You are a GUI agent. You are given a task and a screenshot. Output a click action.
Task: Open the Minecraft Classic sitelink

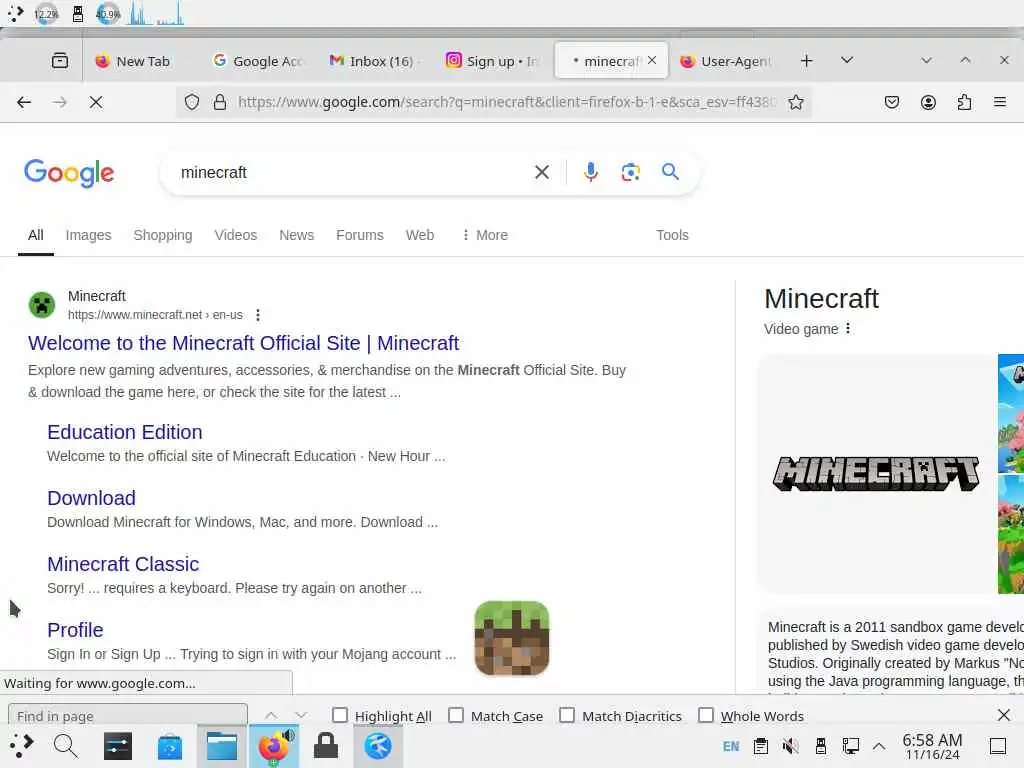pos(123,564)
